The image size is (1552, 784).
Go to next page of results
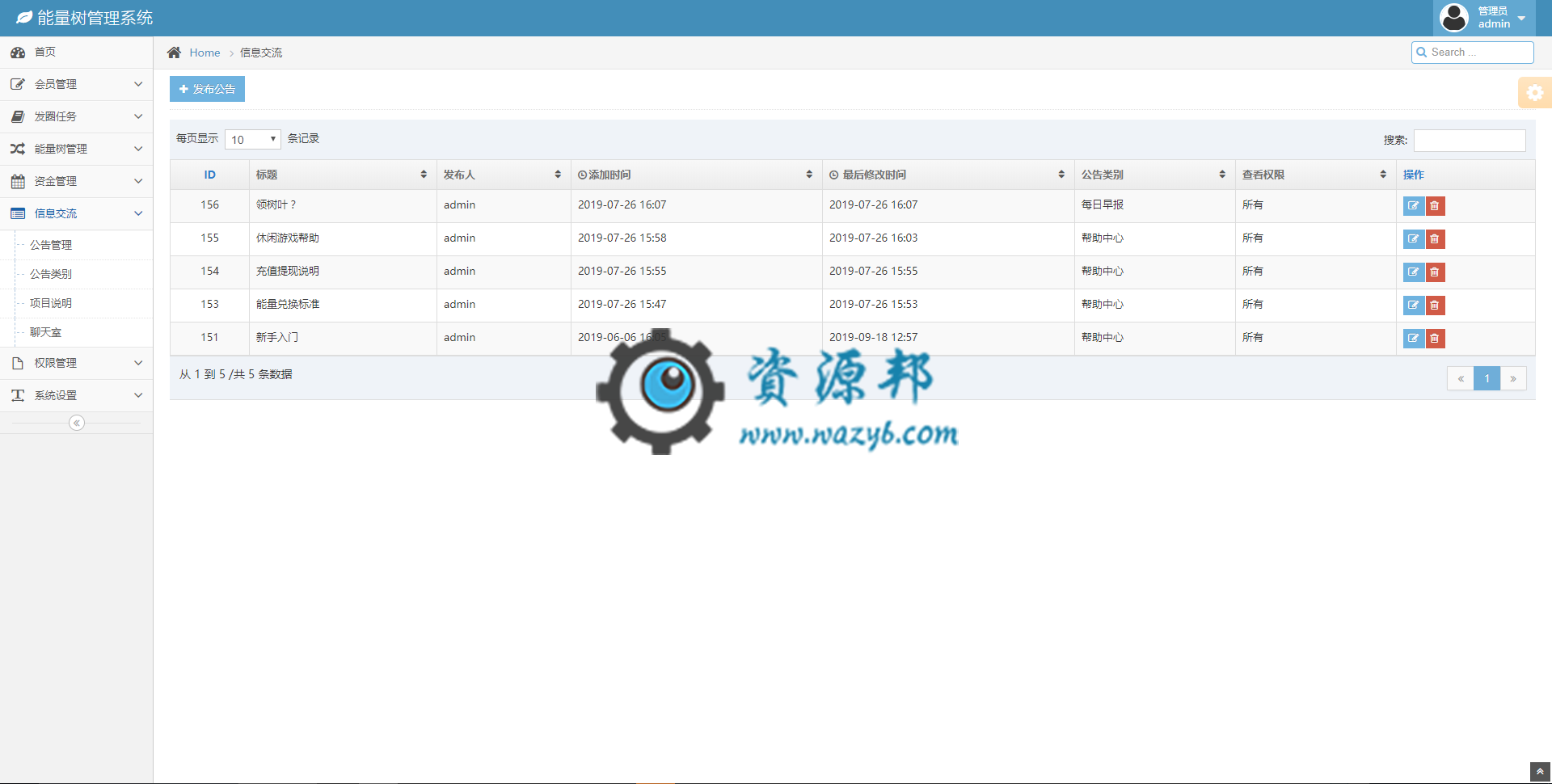tap(1513, 378)
